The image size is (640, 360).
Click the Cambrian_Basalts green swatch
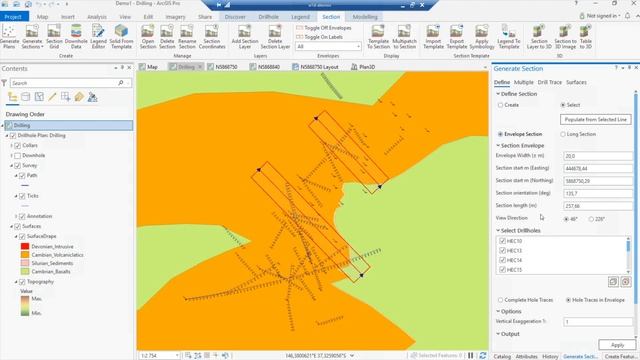25,271
